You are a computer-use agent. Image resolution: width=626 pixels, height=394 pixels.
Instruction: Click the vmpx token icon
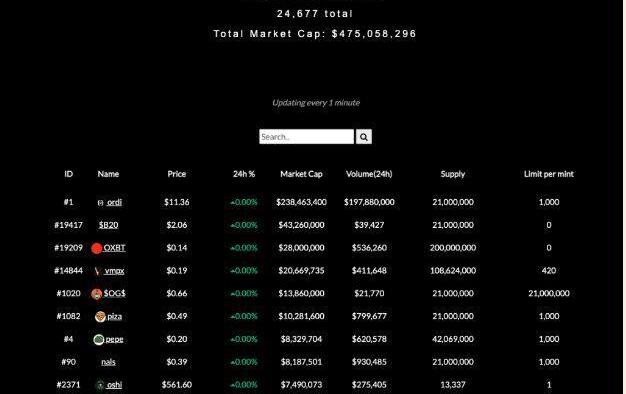tap(97, 271)
